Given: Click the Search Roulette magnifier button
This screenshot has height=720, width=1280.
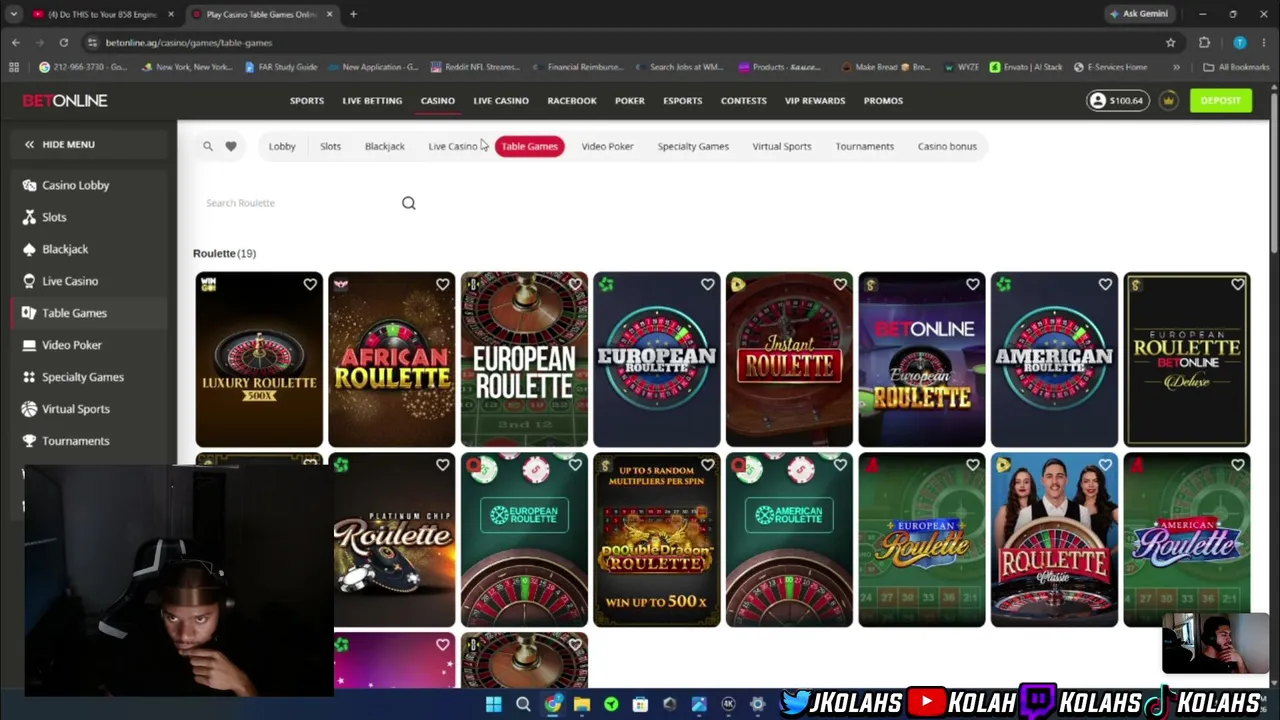Looking at the screenshot, I should [409, 203].
